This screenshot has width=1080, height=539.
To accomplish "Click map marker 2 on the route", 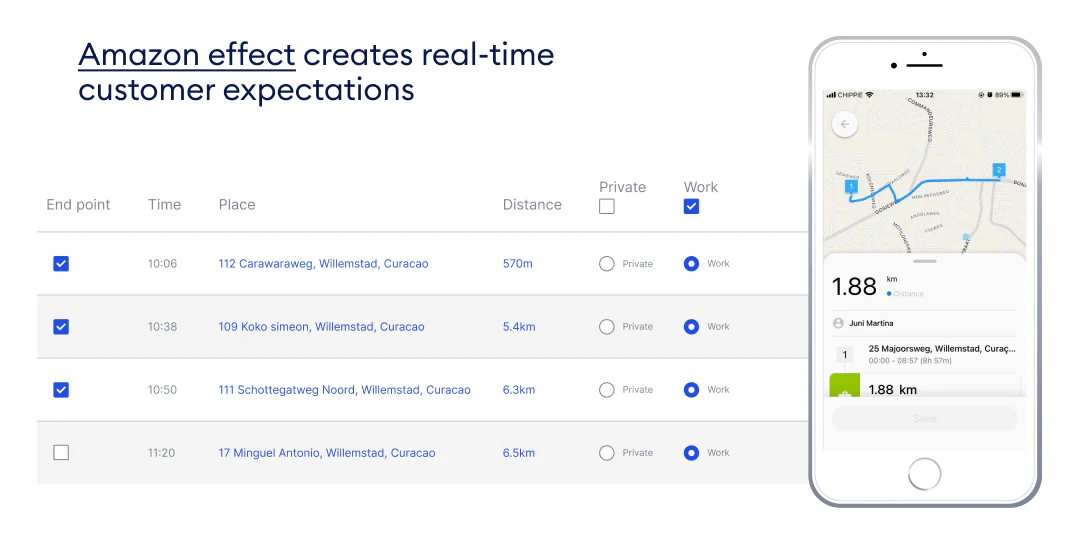I will tap(997, 170).
